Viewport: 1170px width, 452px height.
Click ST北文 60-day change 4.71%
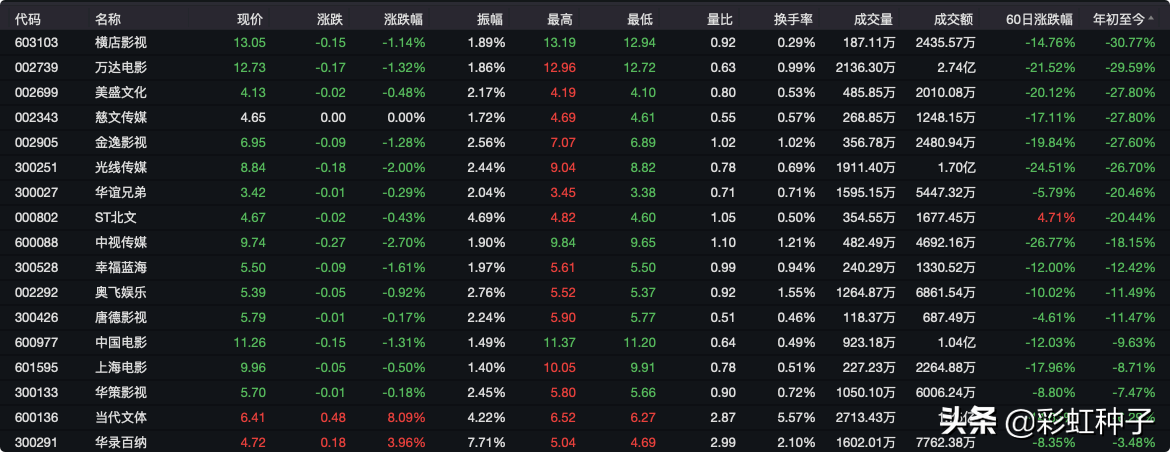click(x=1055, y=217)
